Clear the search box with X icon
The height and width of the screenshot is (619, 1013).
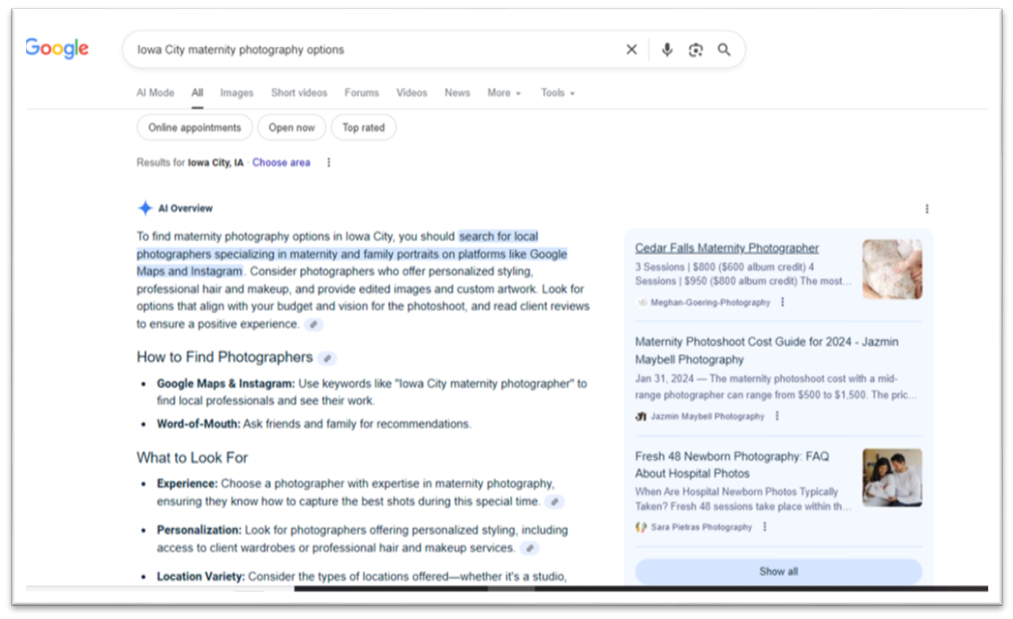click(x=631, y=50)
